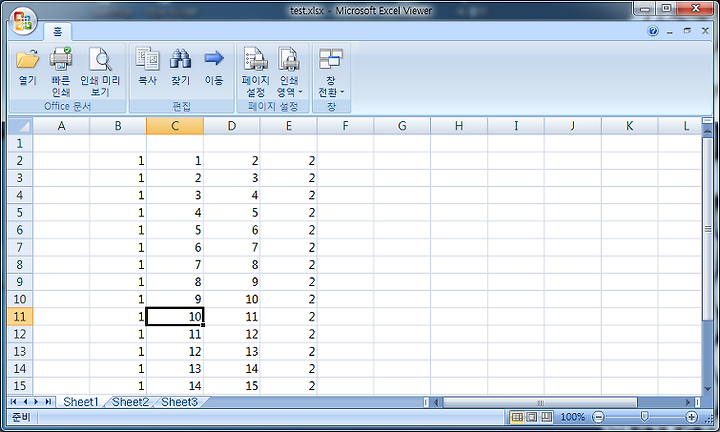Click the zoom slider handle
This screenshot has width=720, height=432.
[x=644, y=417]
